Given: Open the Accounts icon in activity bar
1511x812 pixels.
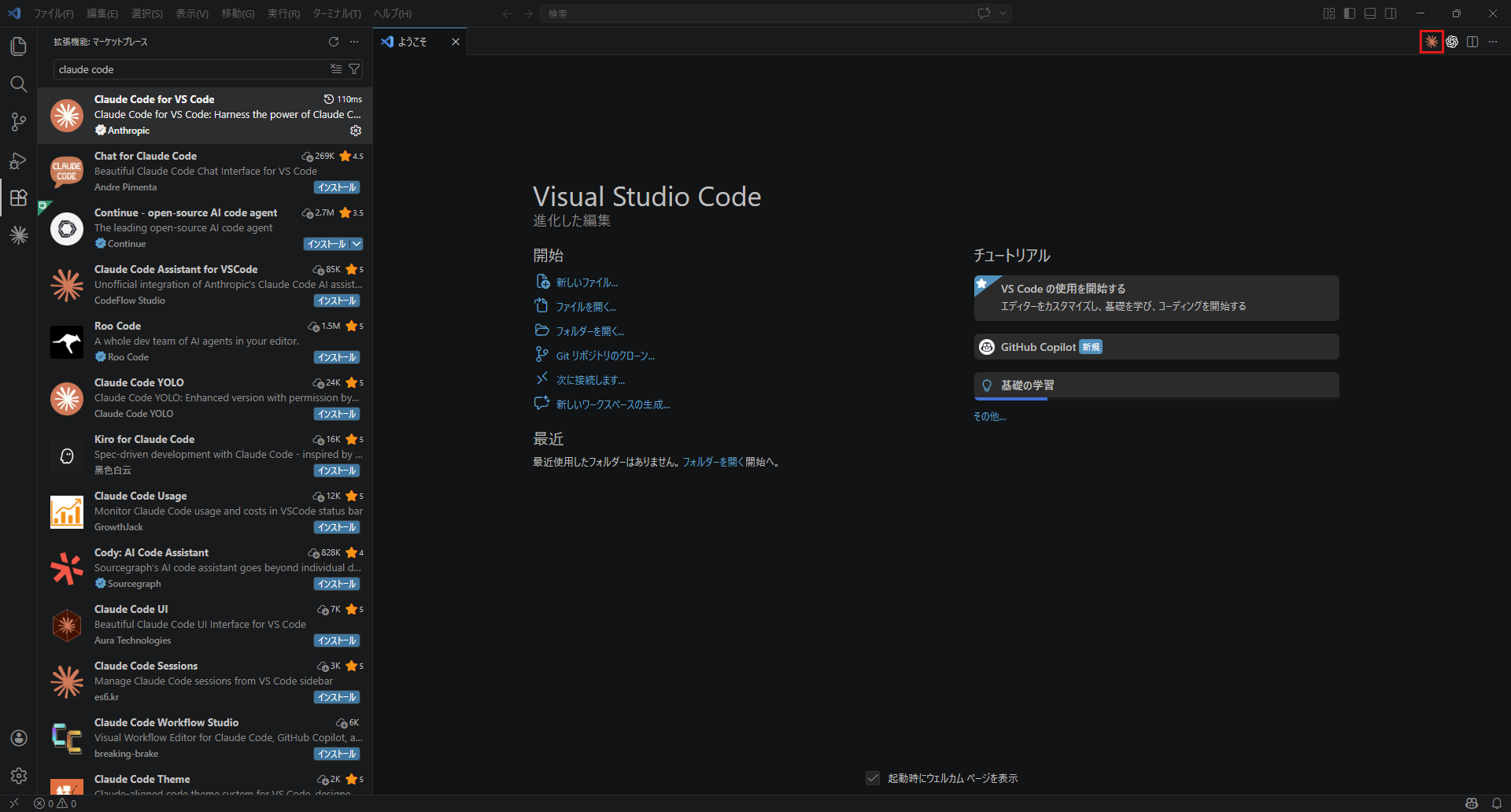Looking at the screenshot, I should pyautogui.click(x=19, y=738).
